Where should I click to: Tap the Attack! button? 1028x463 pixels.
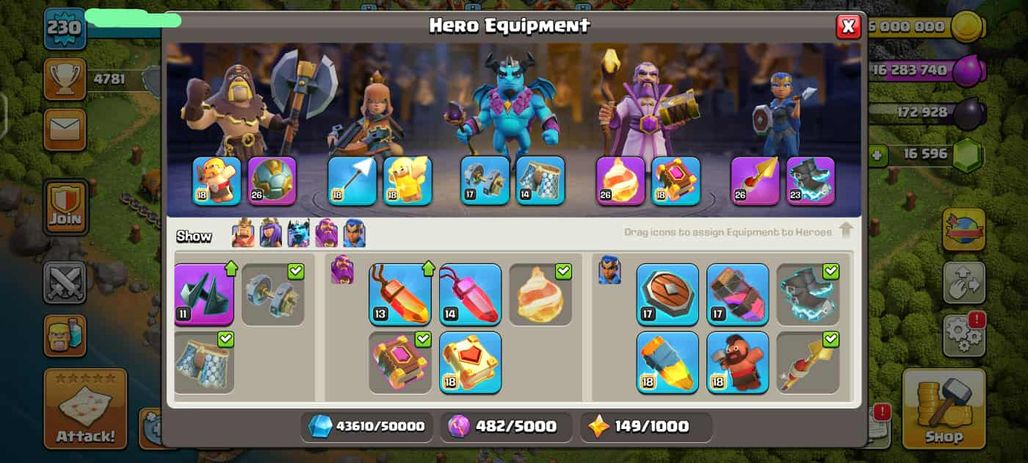(x=85, y=409)
